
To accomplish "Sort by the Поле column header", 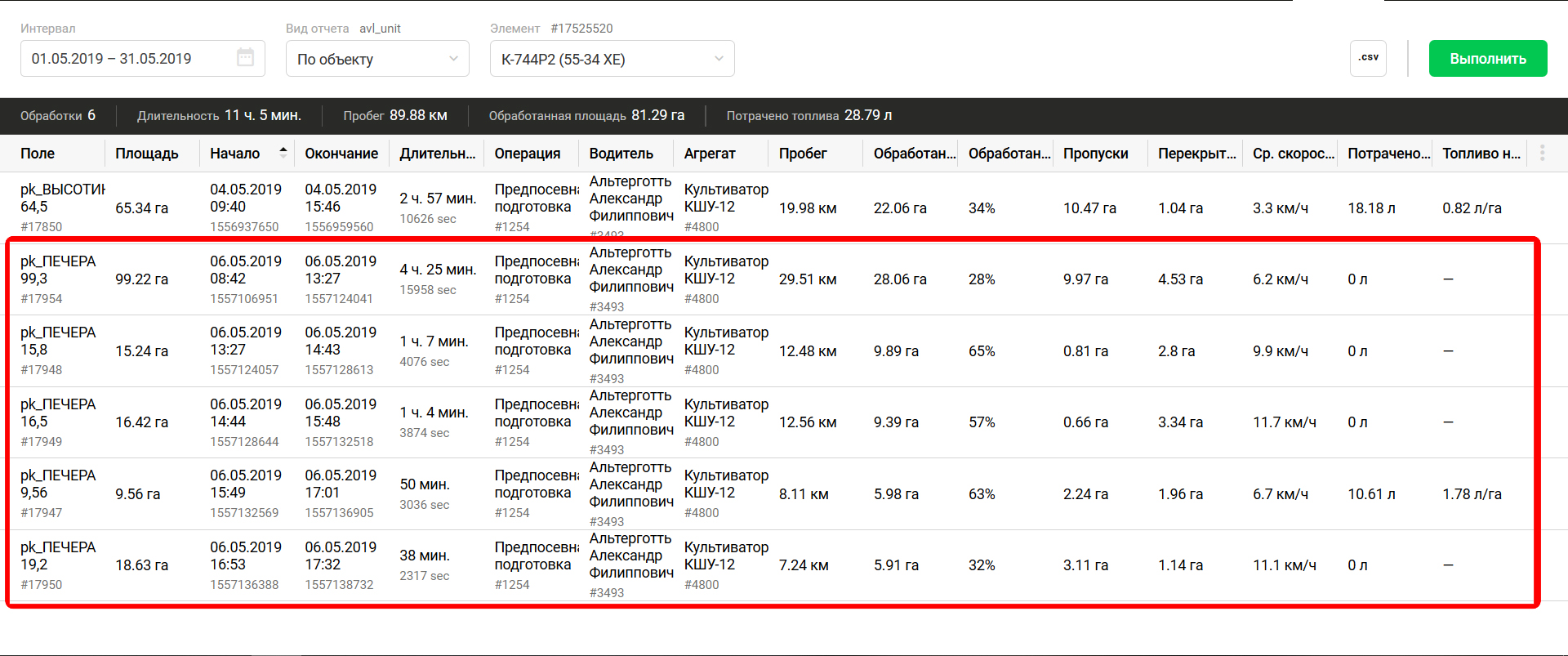I will click(38, 154).
